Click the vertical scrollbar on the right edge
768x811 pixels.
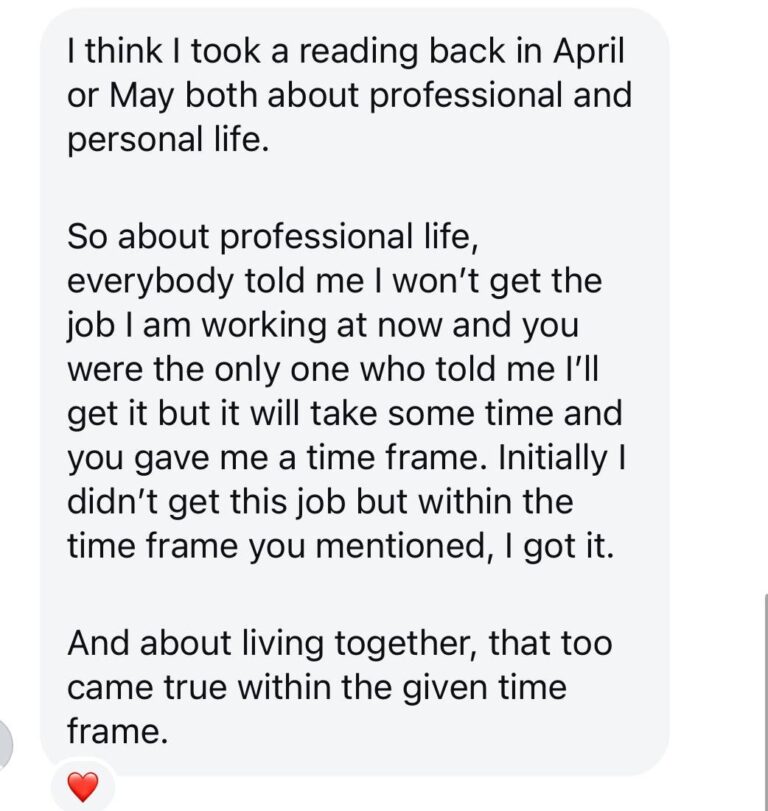[766, 702]
